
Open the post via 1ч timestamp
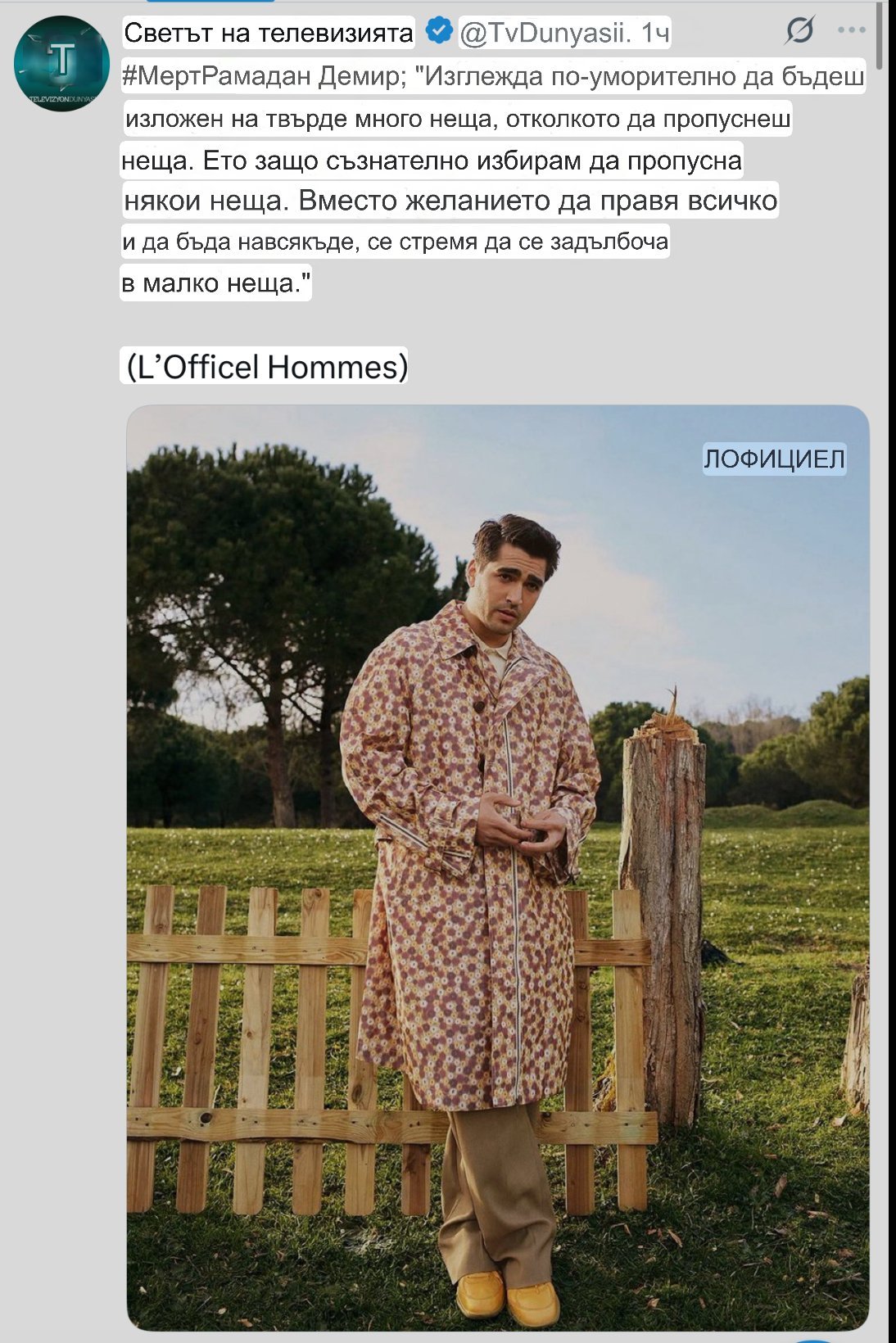pos(655,33)
